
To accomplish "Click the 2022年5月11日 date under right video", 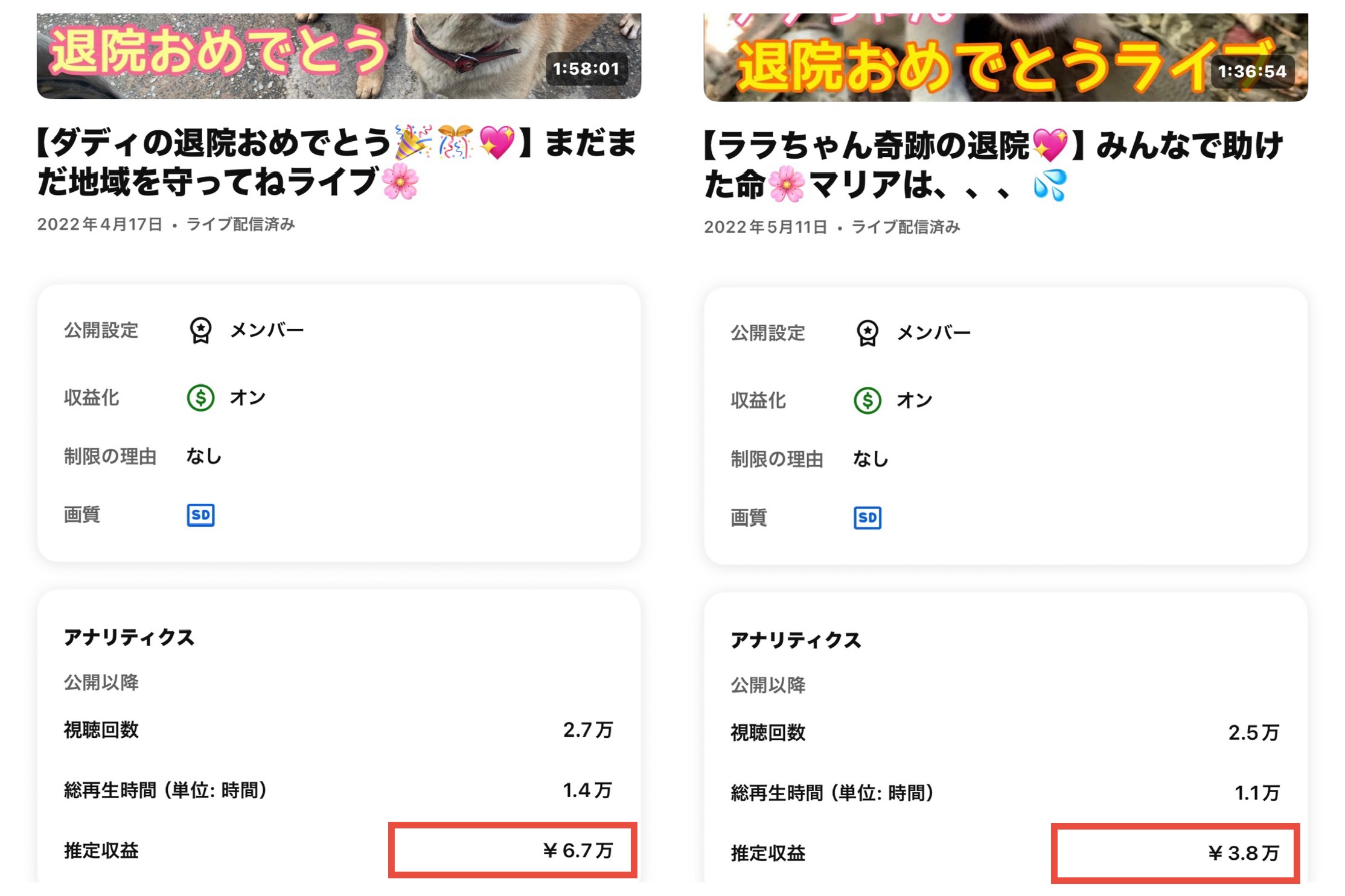I will [x=765, y=227].
